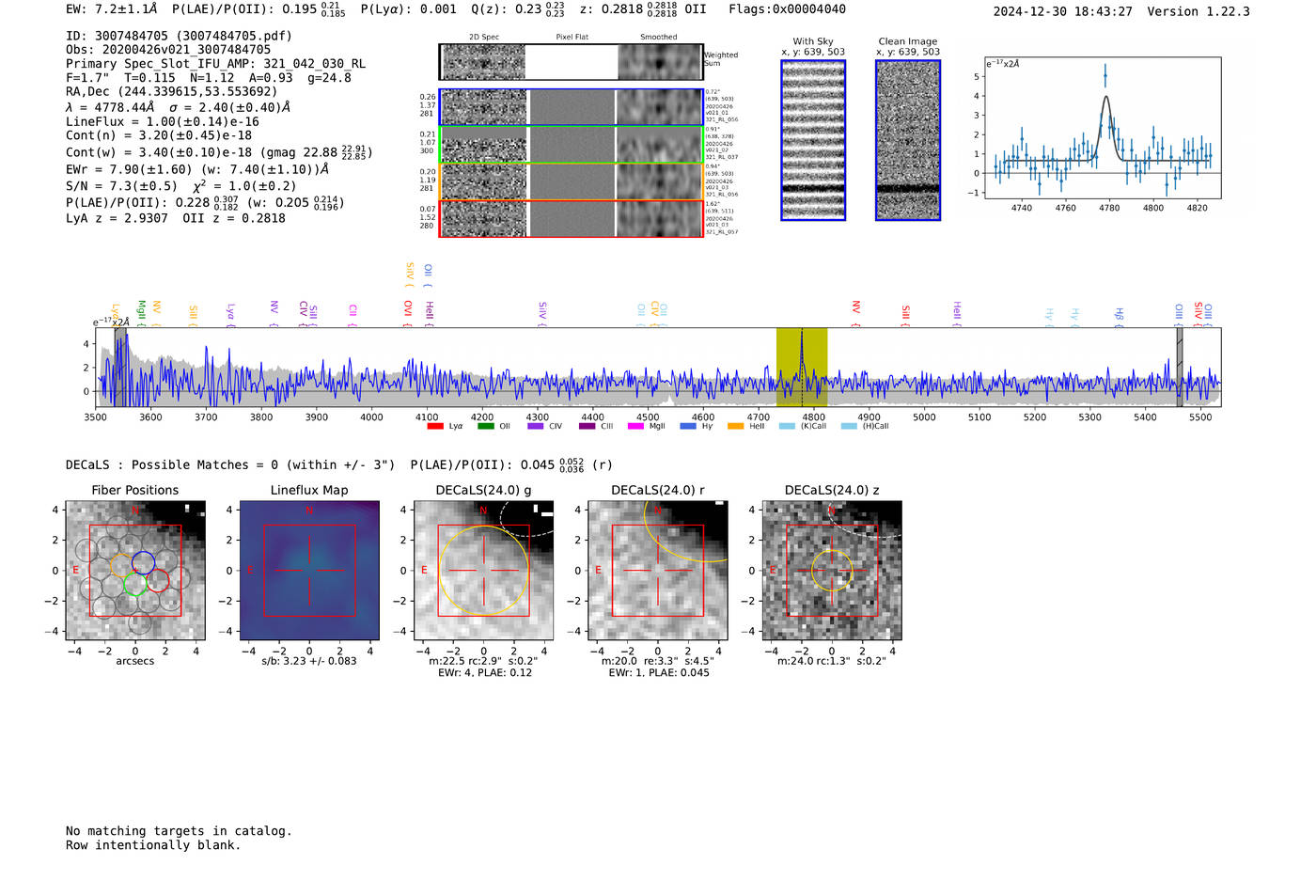Click the red Lyα legend swatch
Viewport: 1316px width, 896px height.
435,426
